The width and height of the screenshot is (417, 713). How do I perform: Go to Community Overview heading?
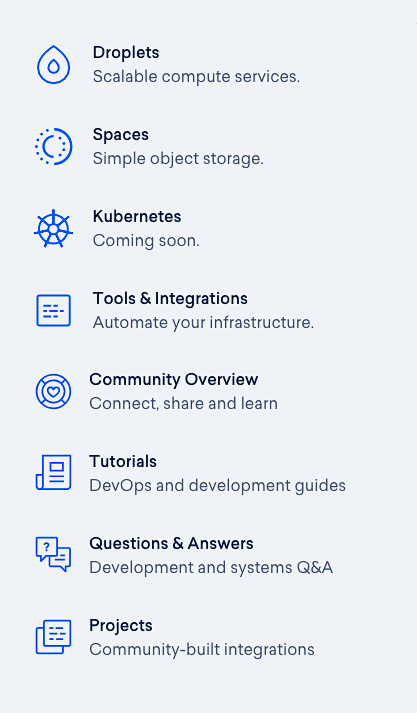click(x=174, y=379)
